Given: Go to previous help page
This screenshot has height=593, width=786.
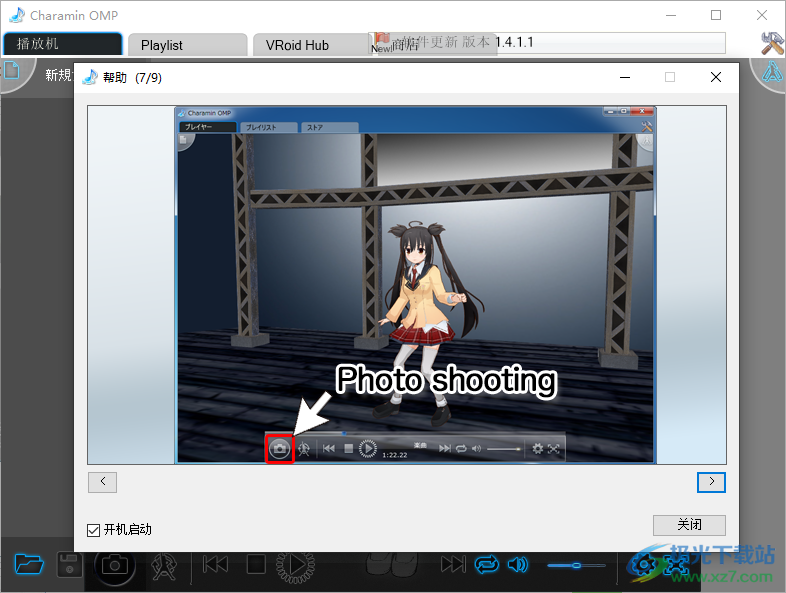Looking at the screenshot, I should [x=102, y=482].
